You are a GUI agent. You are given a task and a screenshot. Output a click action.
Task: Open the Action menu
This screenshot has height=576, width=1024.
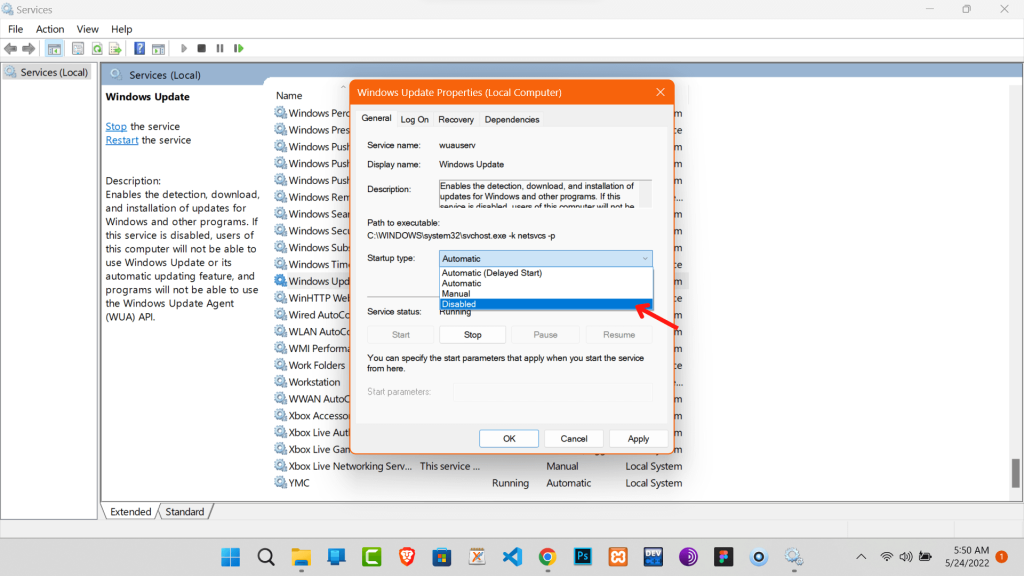point(50,29)
